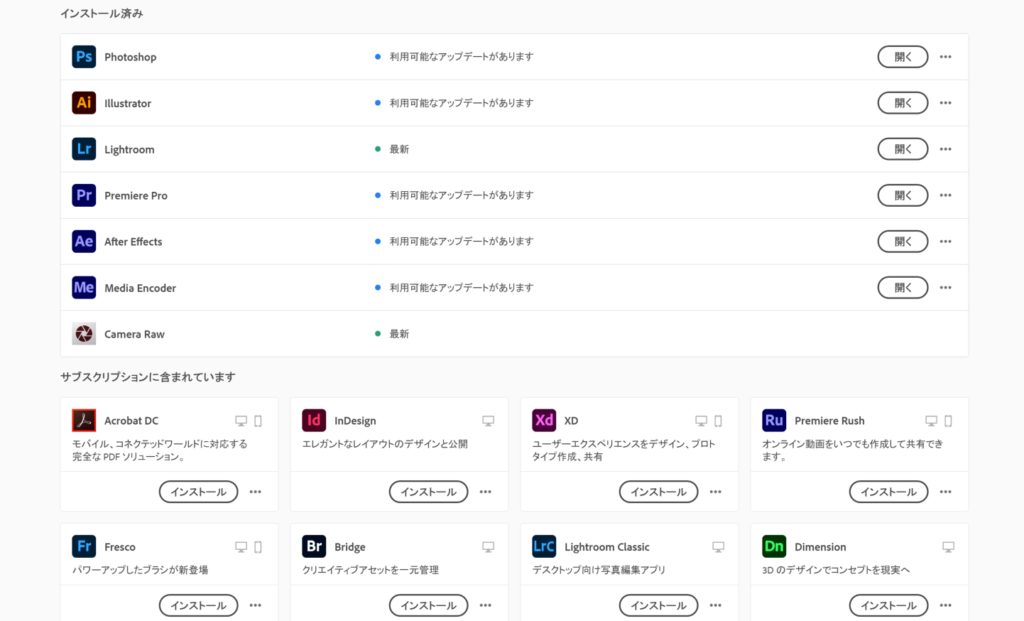Install XD with インストール button
This screenshot has height=621, width=1024.
(658, 492)
